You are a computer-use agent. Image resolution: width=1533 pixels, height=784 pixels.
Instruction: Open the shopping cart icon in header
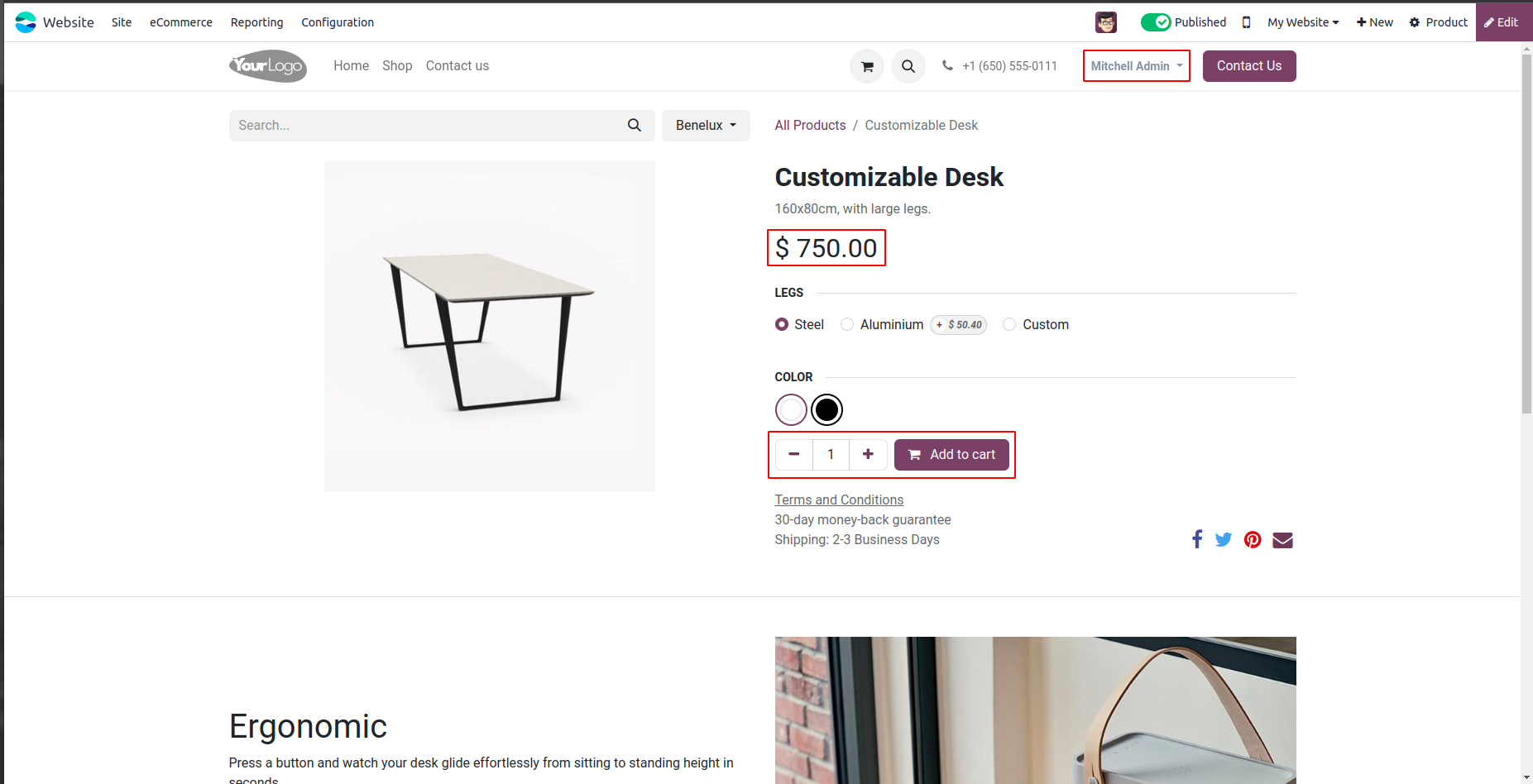(867, 66)
